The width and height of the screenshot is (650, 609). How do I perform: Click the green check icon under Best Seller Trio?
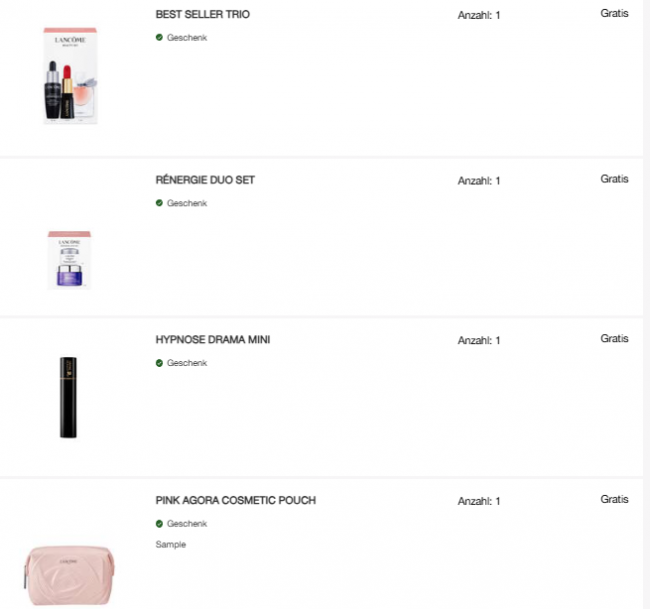(159, 37)
